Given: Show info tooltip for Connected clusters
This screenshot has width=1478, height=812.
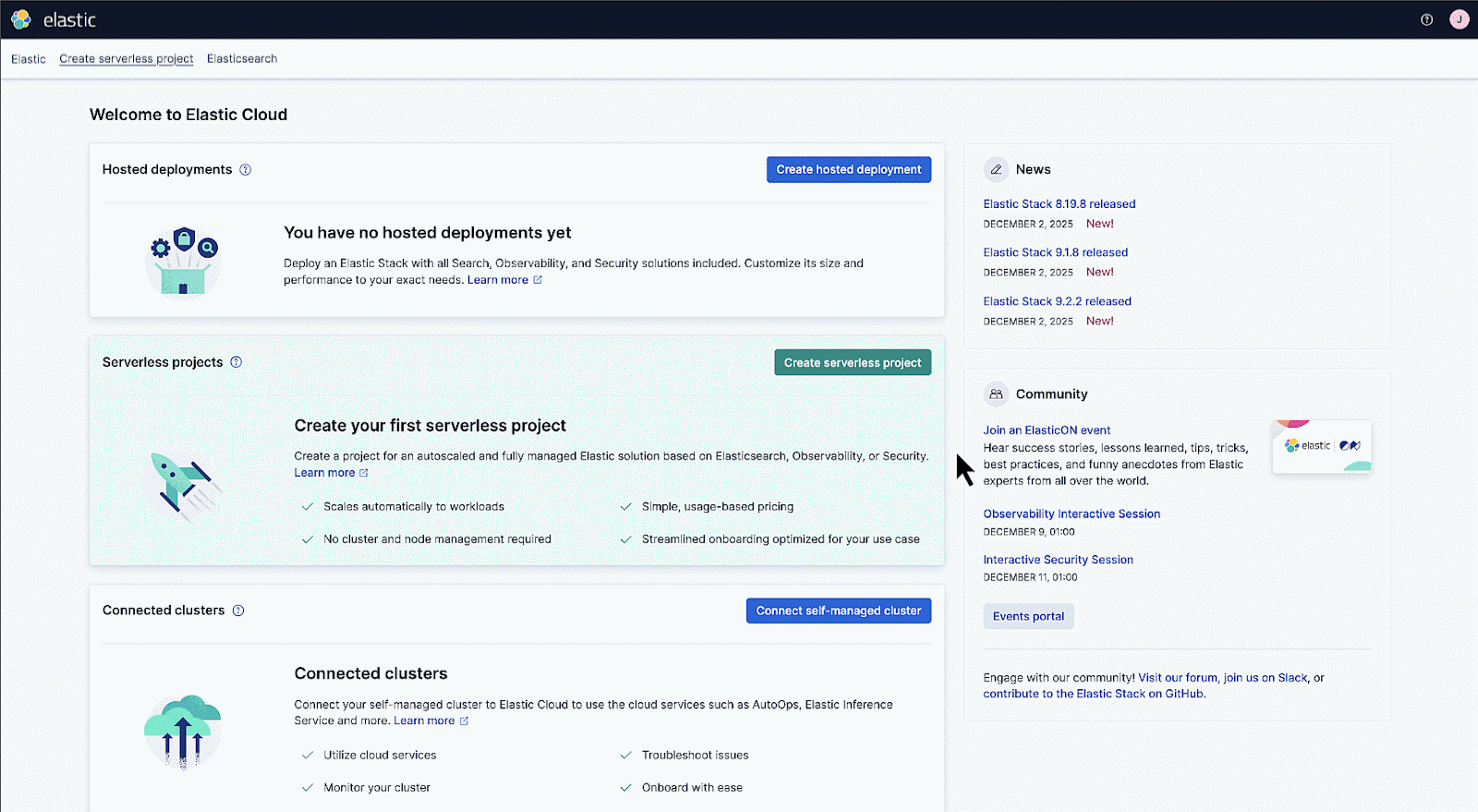Looking at the screenshot, I should tap(238, 611).
